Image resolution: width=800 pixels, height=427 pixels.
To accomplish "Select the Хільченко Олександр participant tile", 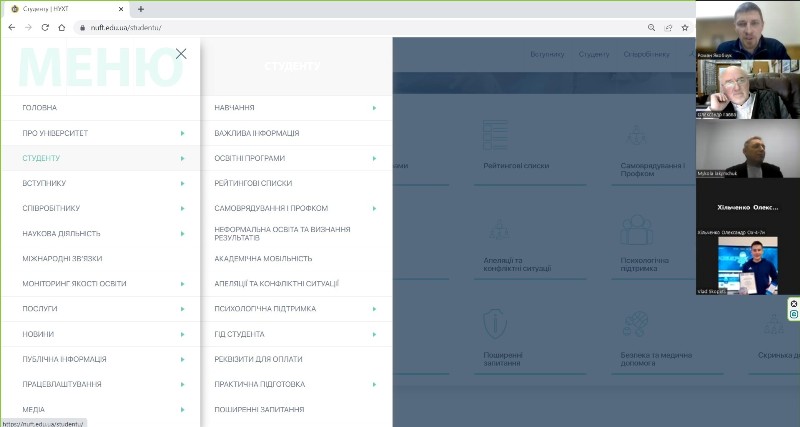I will click(748, 207).
